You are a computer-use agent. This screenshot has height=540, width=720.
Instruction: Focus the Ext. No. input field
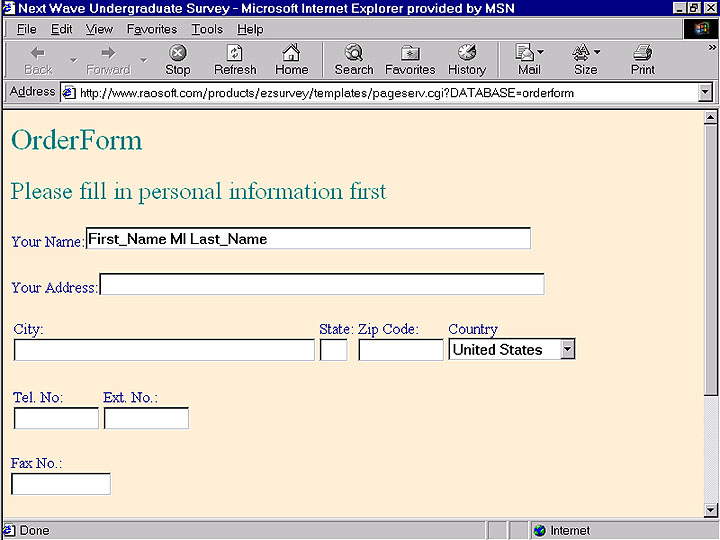[146, 418]
